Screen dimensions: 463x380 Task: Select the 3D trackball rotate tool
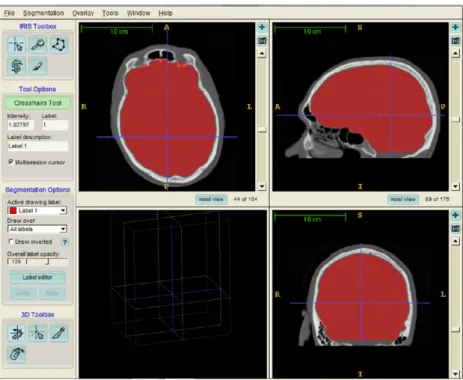16,333
